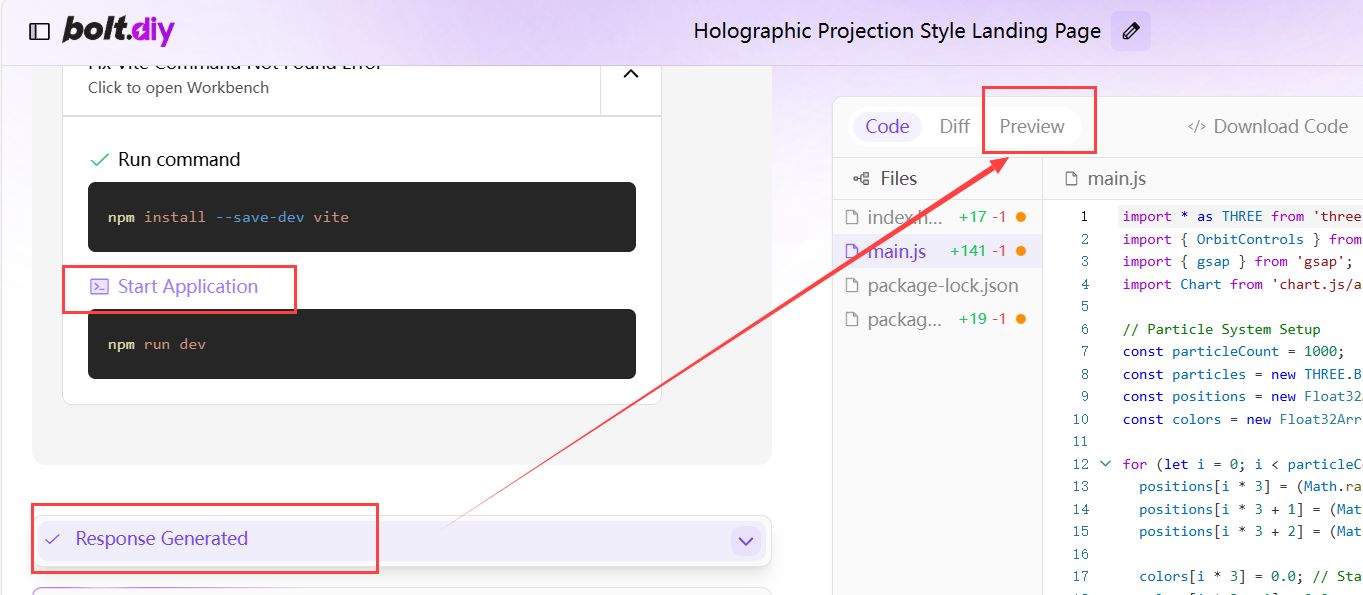Click the bolt.diy logo
The image size is (1363, 595).
[119, 30]
